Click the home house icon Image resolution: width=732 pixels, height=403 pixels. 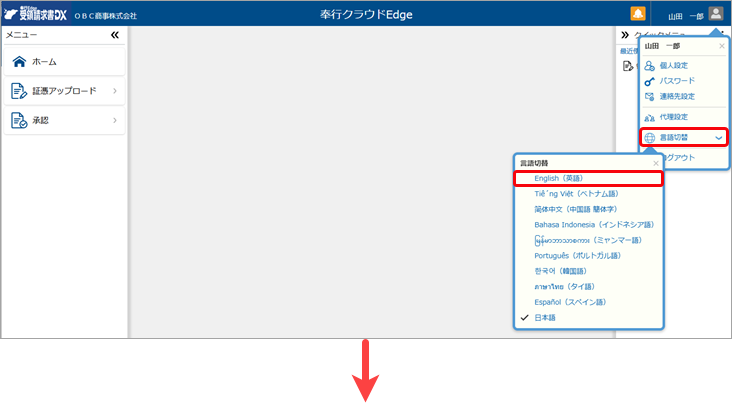click(x=19, y=62)
